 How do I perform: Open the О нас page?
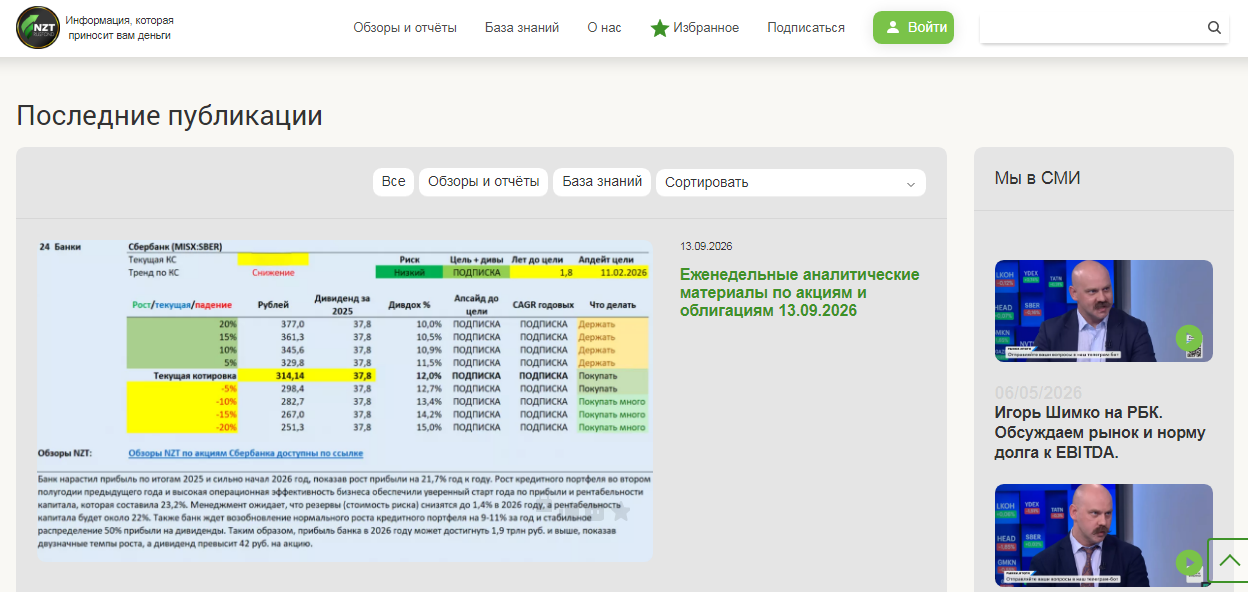pos(604,28)
